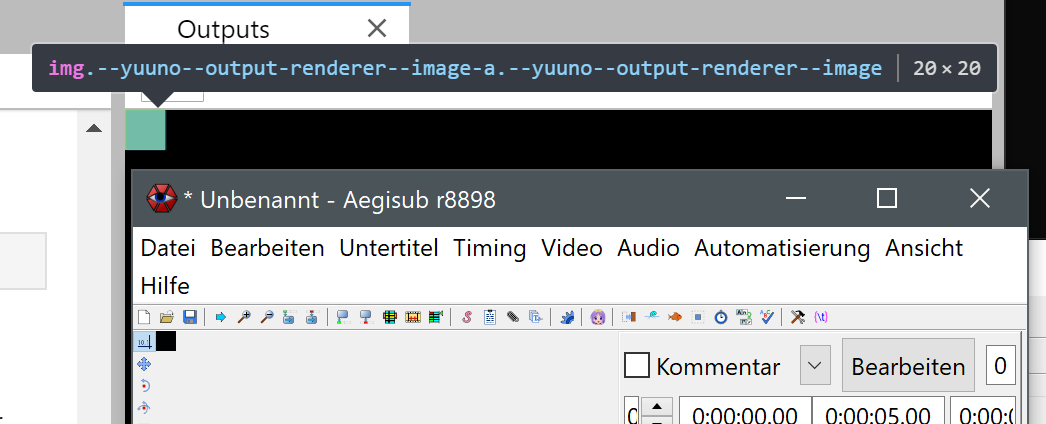Image resolution: width=1046 pixels, height=424 pixels.
Task: Zoom in video with the plus magnifier
Action: [244, 317]
